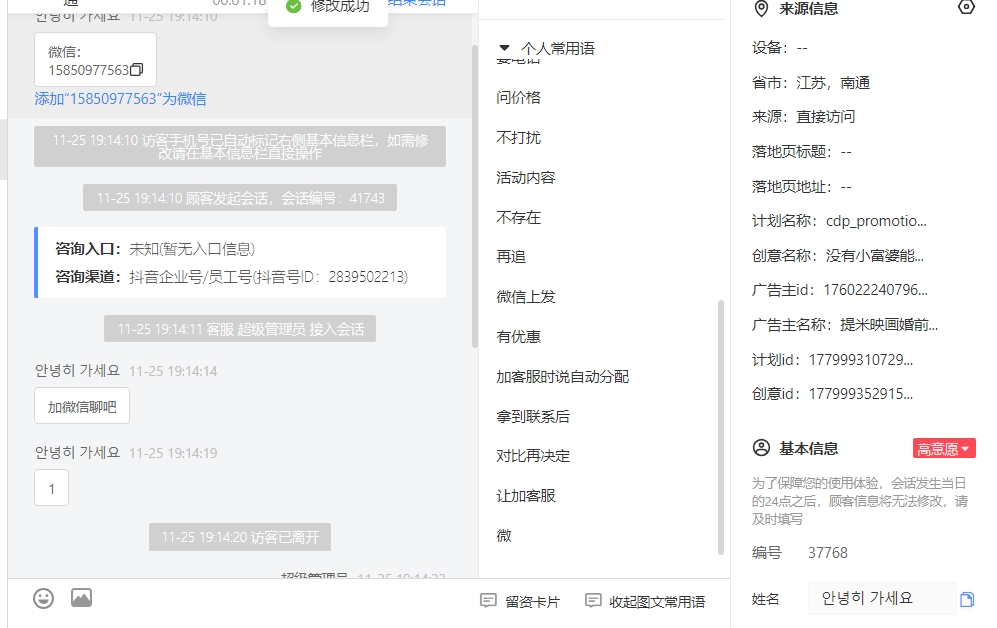Collapse the 个人常用语 list
Screen dimensions: 997x628
(x=504, y=48)
